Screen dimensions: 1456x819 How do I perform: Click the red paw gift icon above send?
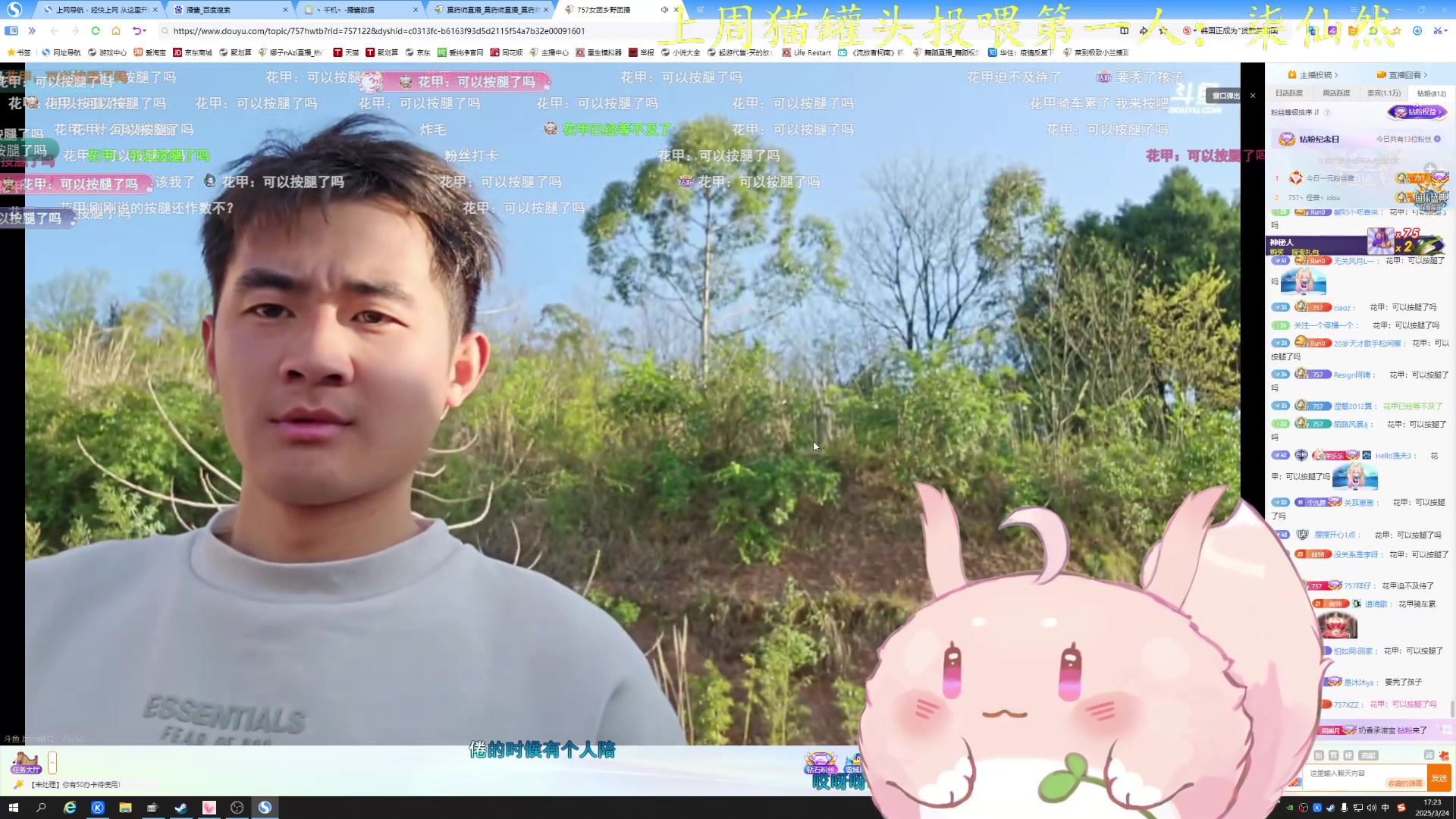pyautogui.click(x=1444, y=755)
